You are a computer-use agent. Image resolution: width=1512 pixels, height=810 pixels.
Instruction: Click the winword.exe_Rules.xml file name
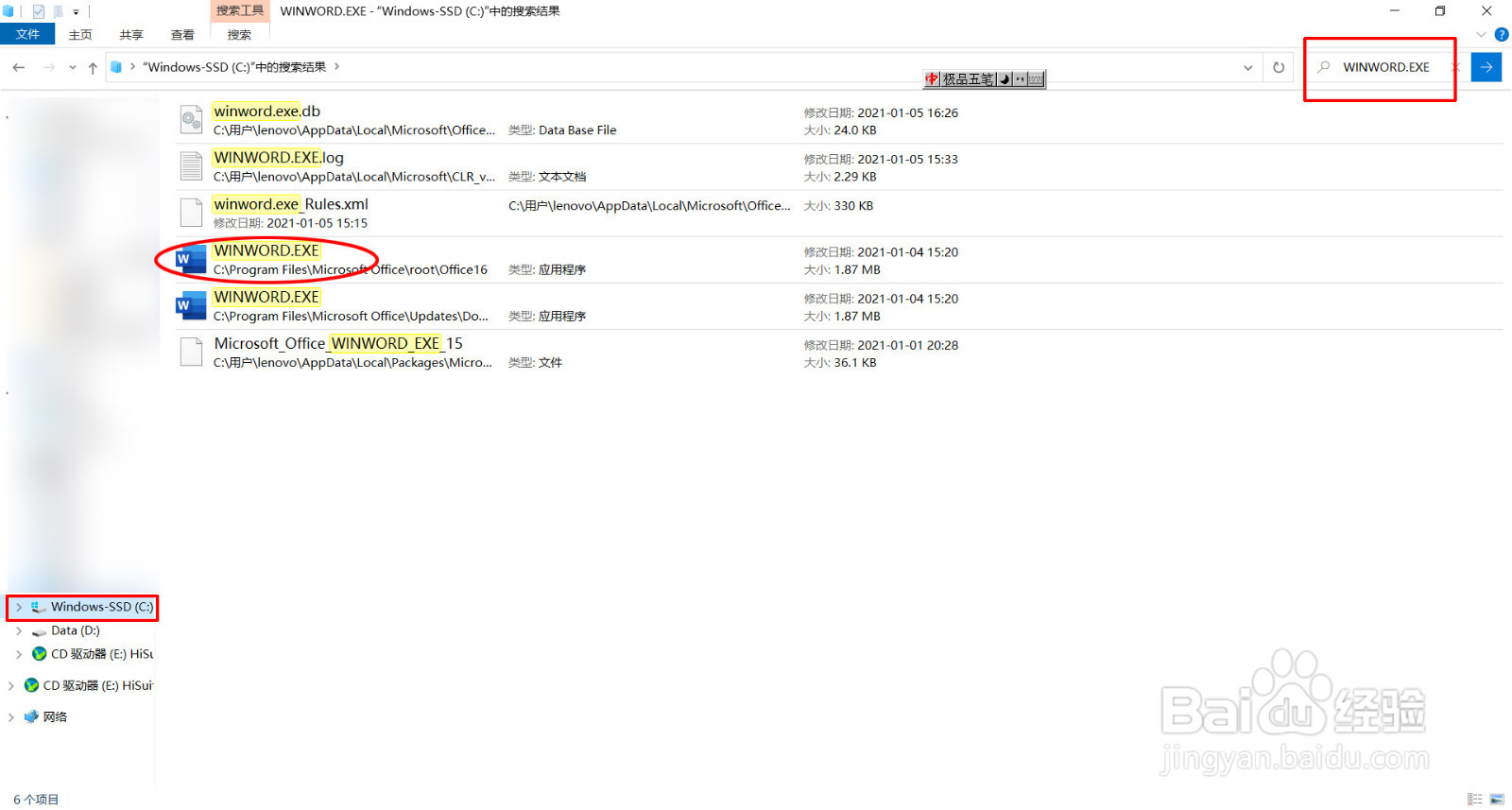pos(291,203)
